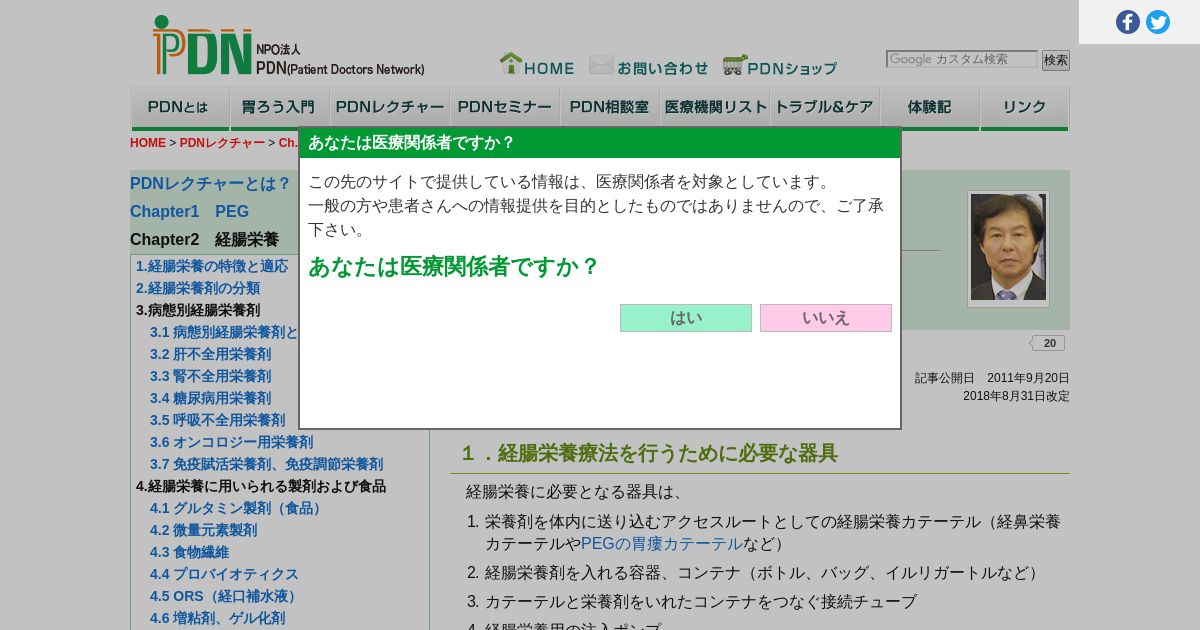
Task: Open PDNショップ link with cart icon
Action: (x=780, y=66)
